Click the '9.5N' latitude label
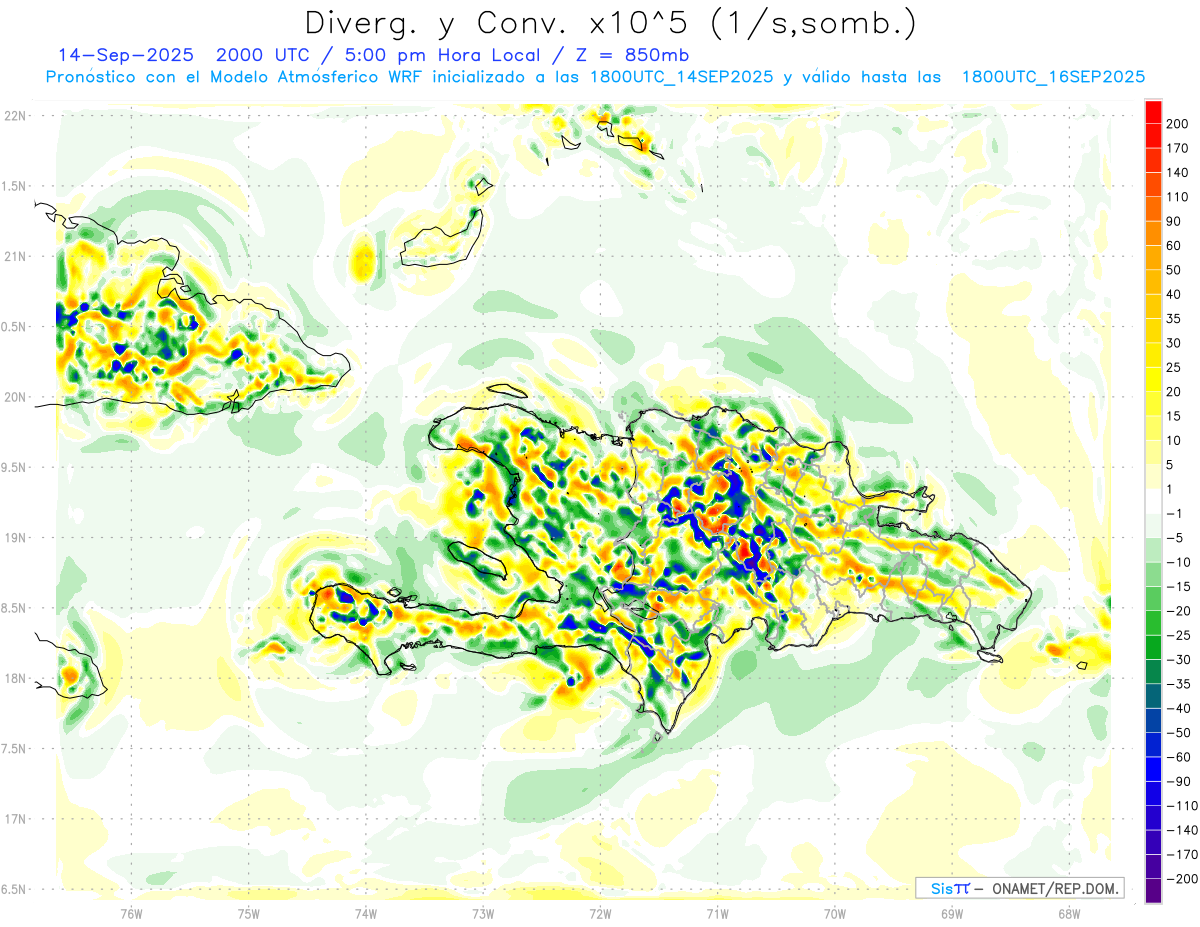The height and width of the screenshot is (927, 1200). tap(15, 467)
